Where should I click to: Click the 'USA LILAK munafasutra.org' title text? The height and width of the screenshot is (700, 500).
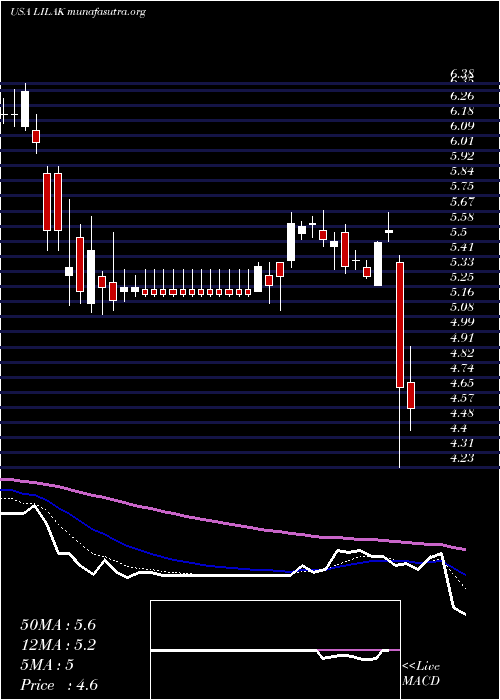pos(78,12)
